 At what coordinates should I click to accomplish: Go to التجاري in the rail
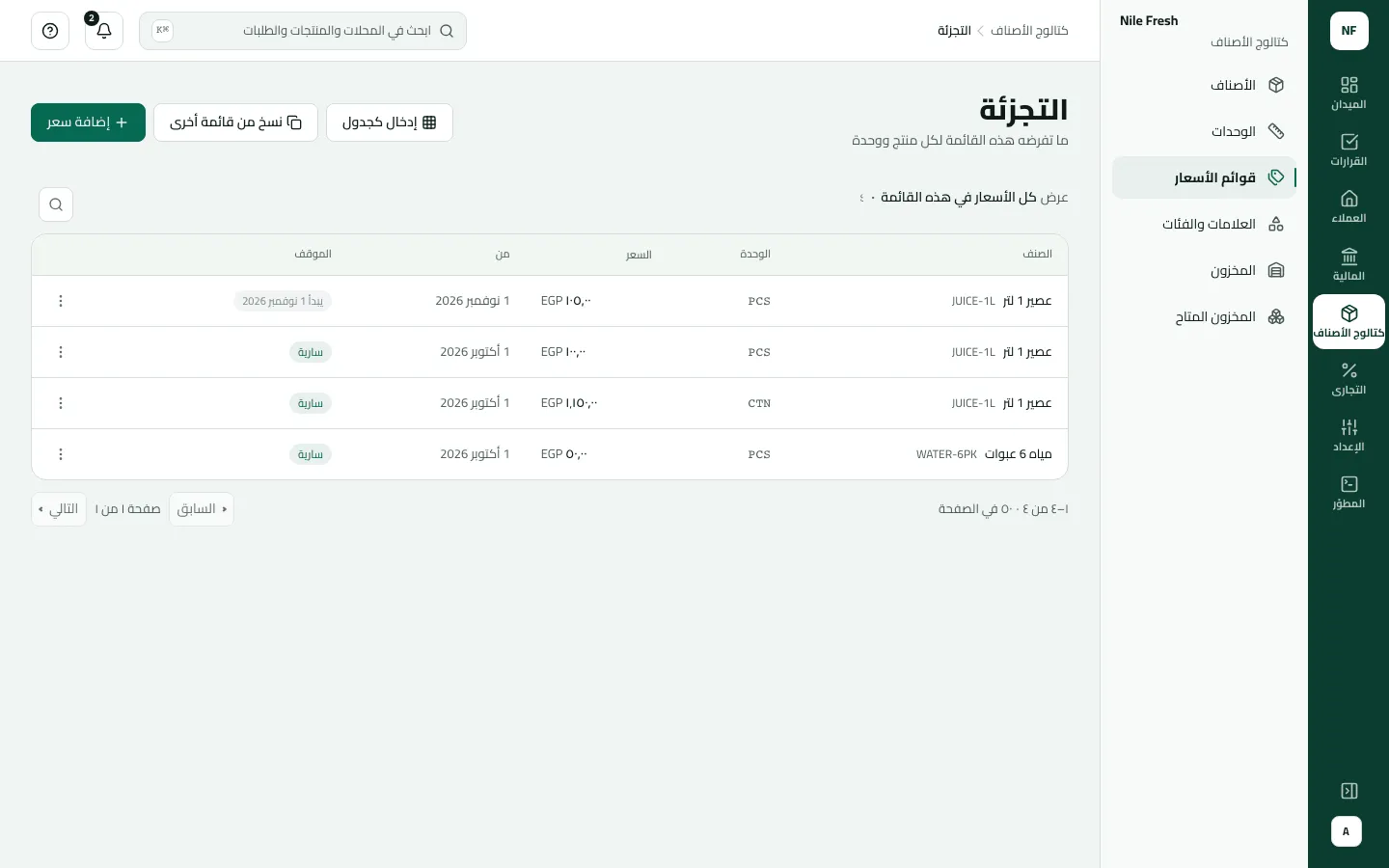1348,379
